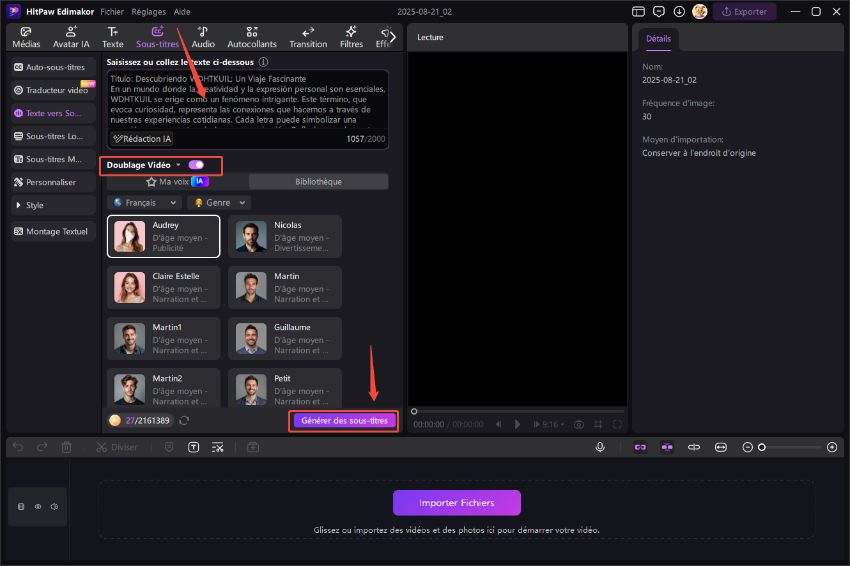Open the user profile avatar
This screenshot has width=850, height=566.
tap(700, 12)
